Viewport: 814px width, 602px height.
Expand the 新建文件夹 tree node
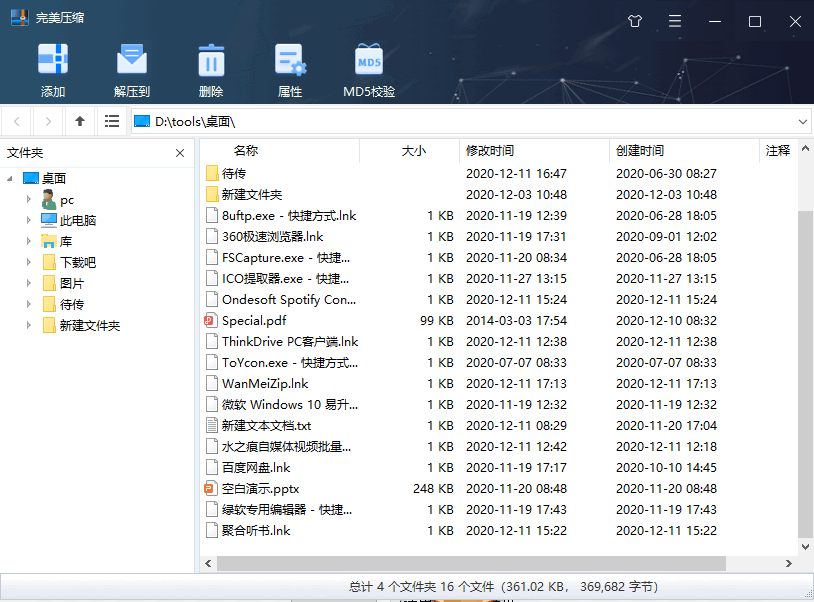[29, 325]
